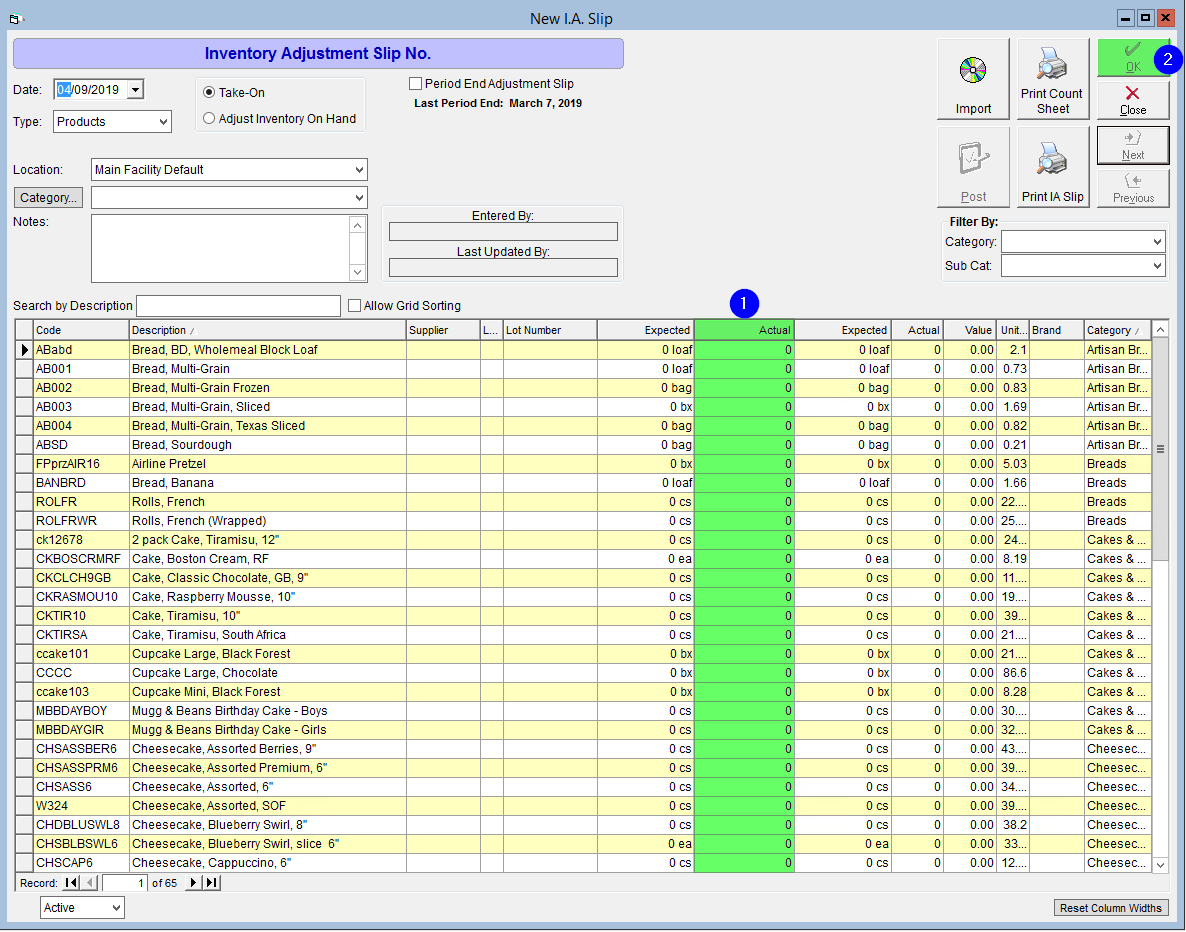Click code cell 'CKBOSCRMRF'
The width and height of the screenshot is (1186, 932).
pyautogui.click(x=81, y=558)
